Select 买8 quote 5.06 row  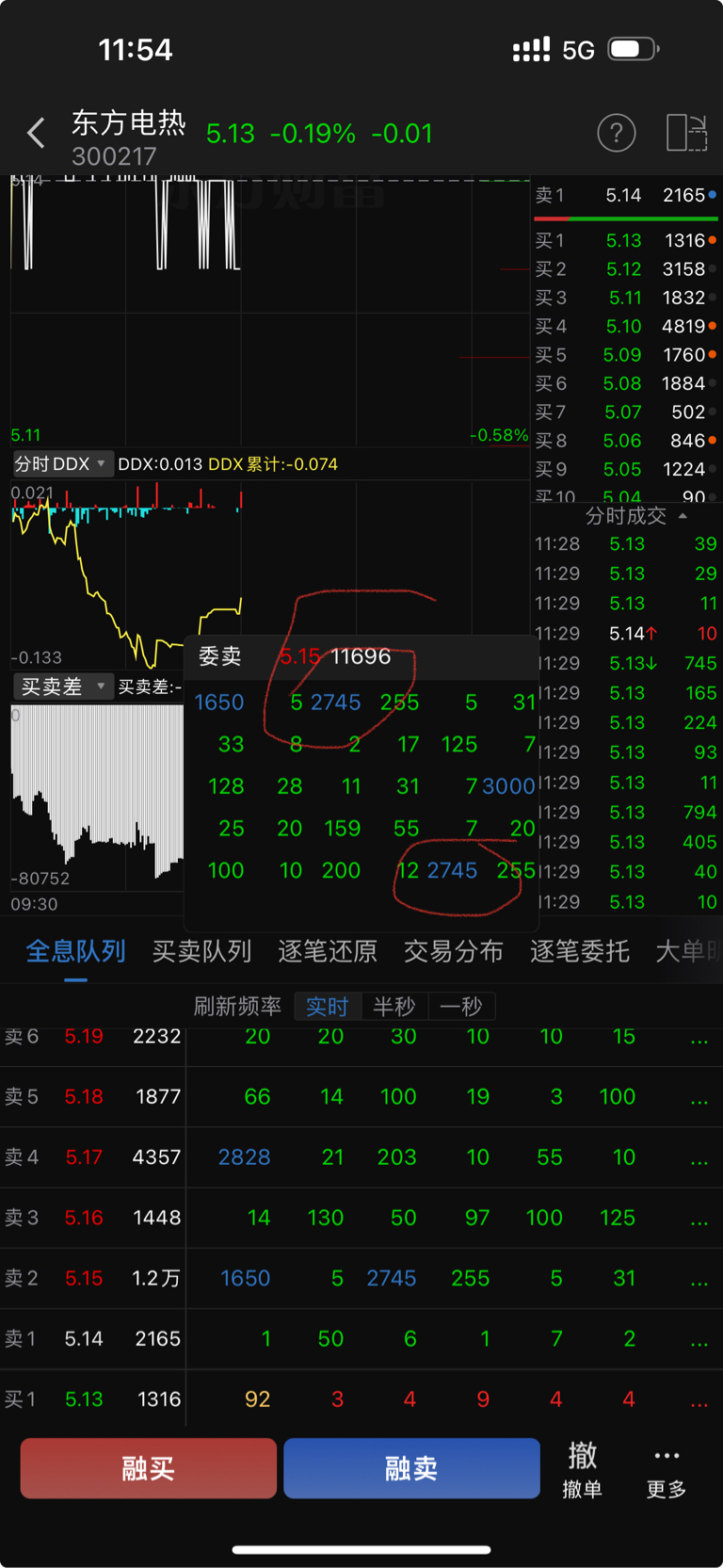(626, 441)
